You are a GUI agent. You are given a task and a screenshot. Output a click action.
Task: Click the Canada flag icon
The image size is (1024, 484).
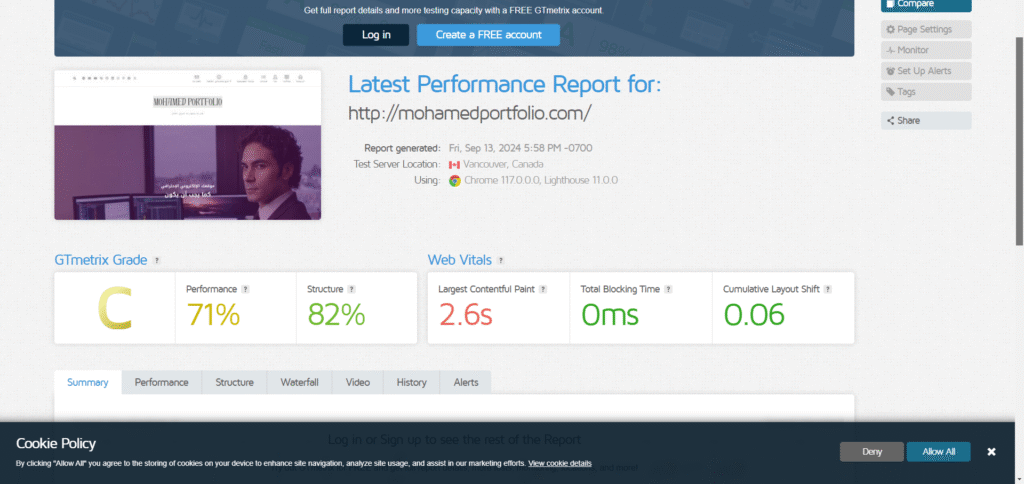coord(455,165)
